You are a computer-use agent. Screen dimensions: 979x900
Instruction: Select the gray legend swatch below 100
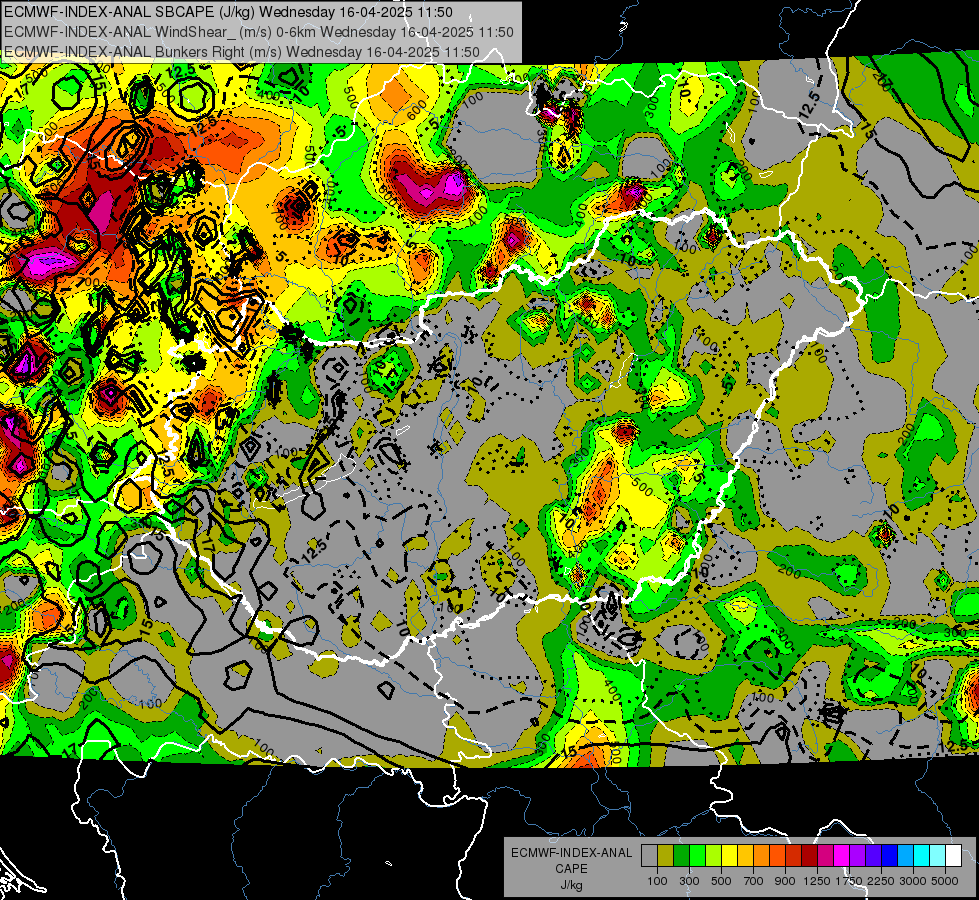pyautogui.click(x=649, y=855)
